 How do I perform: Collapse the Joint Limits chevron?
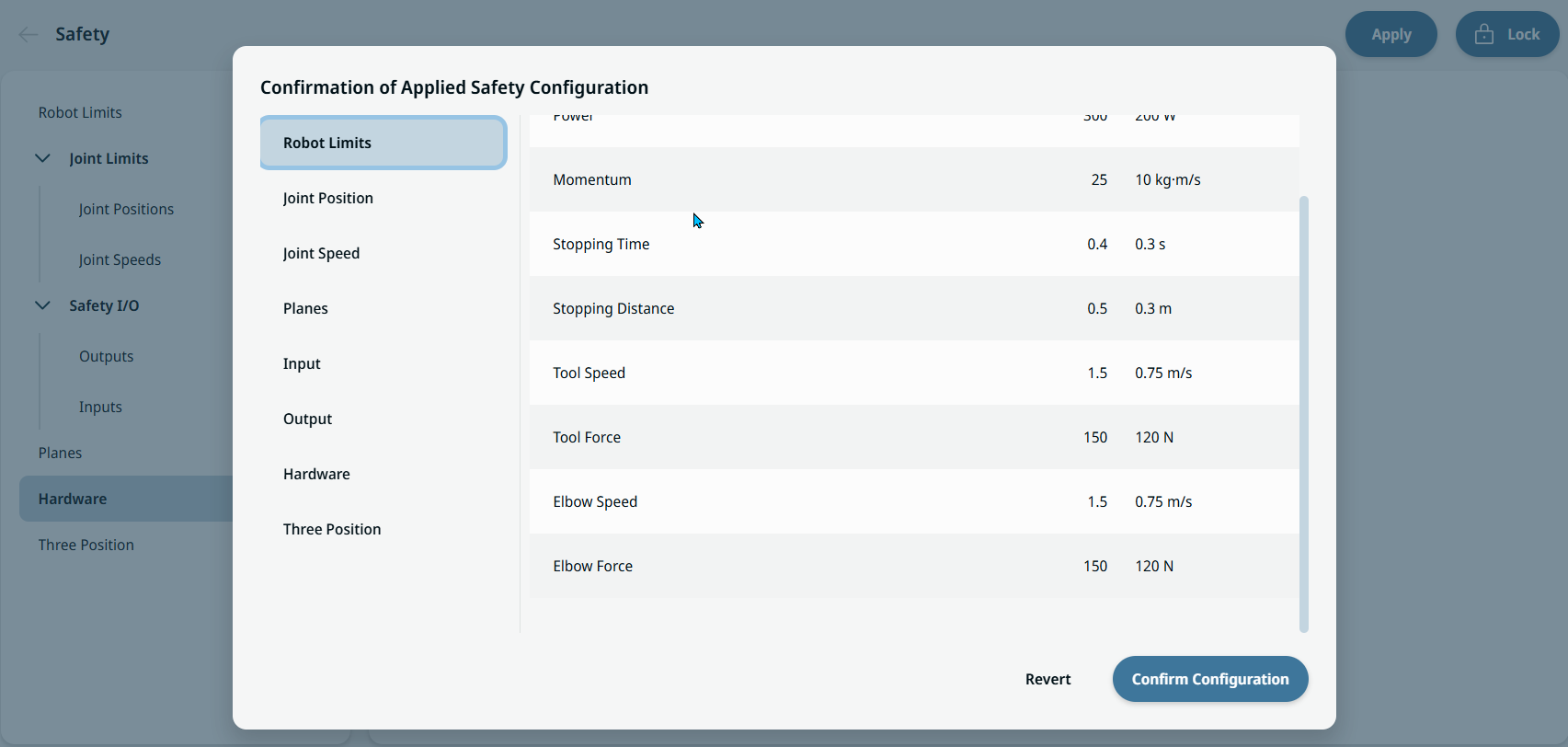click(42, 158)
